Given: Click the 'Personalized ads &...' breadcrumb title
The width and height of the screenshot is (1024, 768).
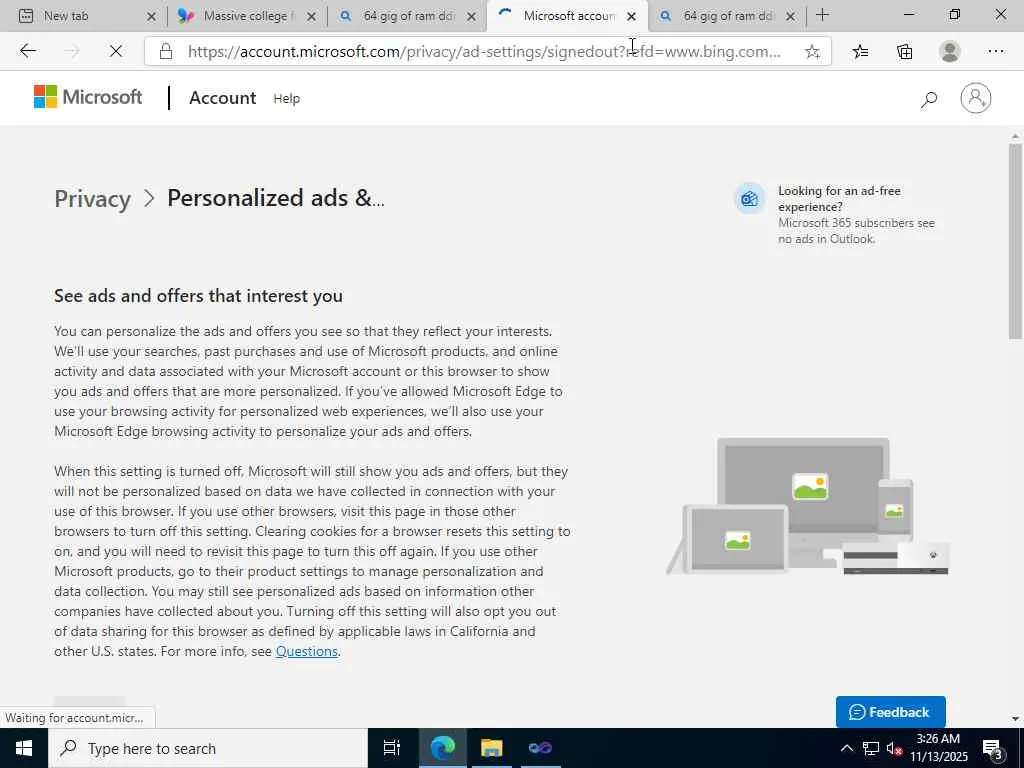Looking at the screenshot, I should coord(276,198).
